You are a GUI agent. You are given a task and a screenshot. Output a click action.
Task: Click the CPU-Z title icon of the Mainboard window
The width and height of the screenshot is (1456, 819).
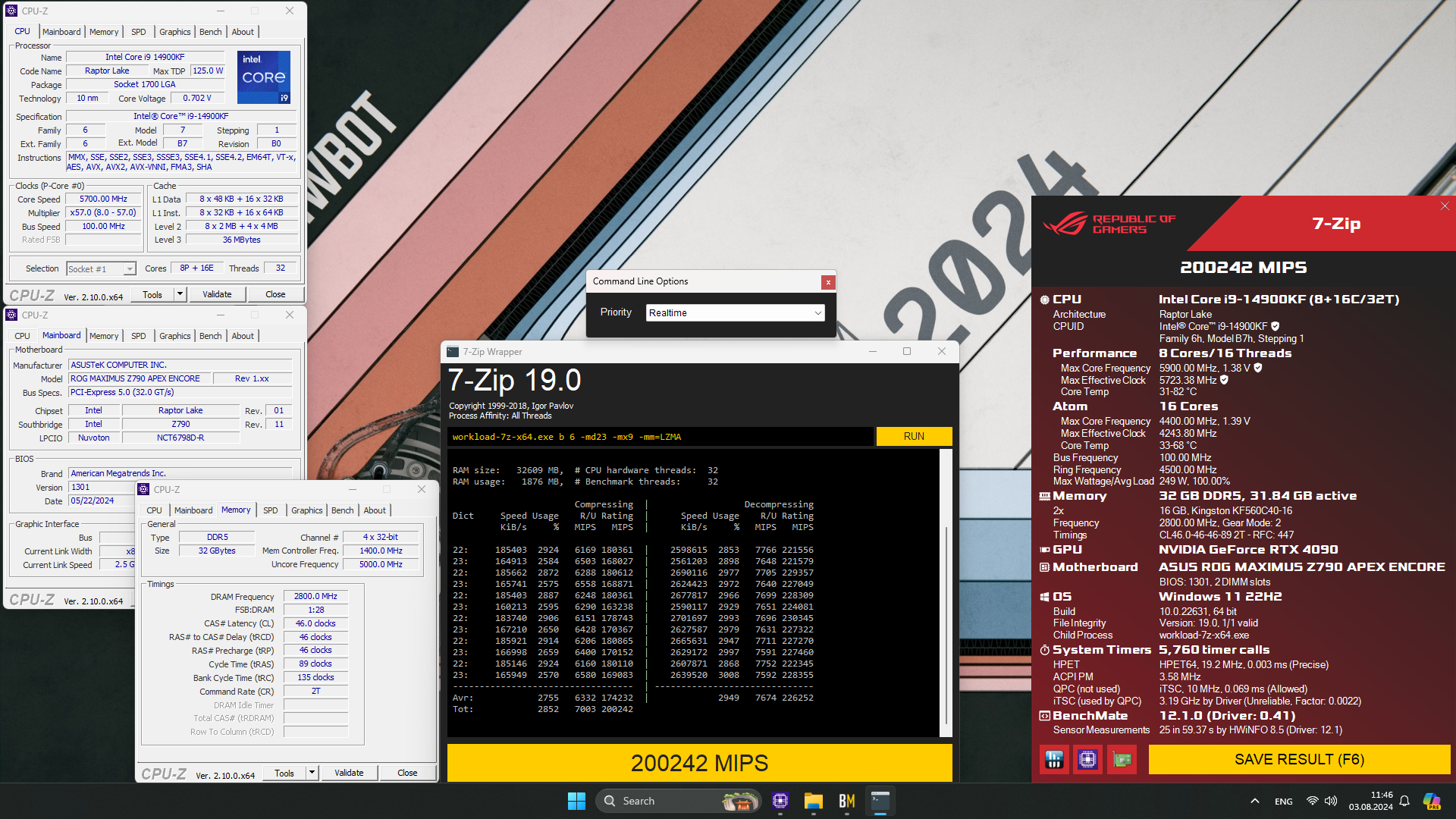tap(11, 315)
